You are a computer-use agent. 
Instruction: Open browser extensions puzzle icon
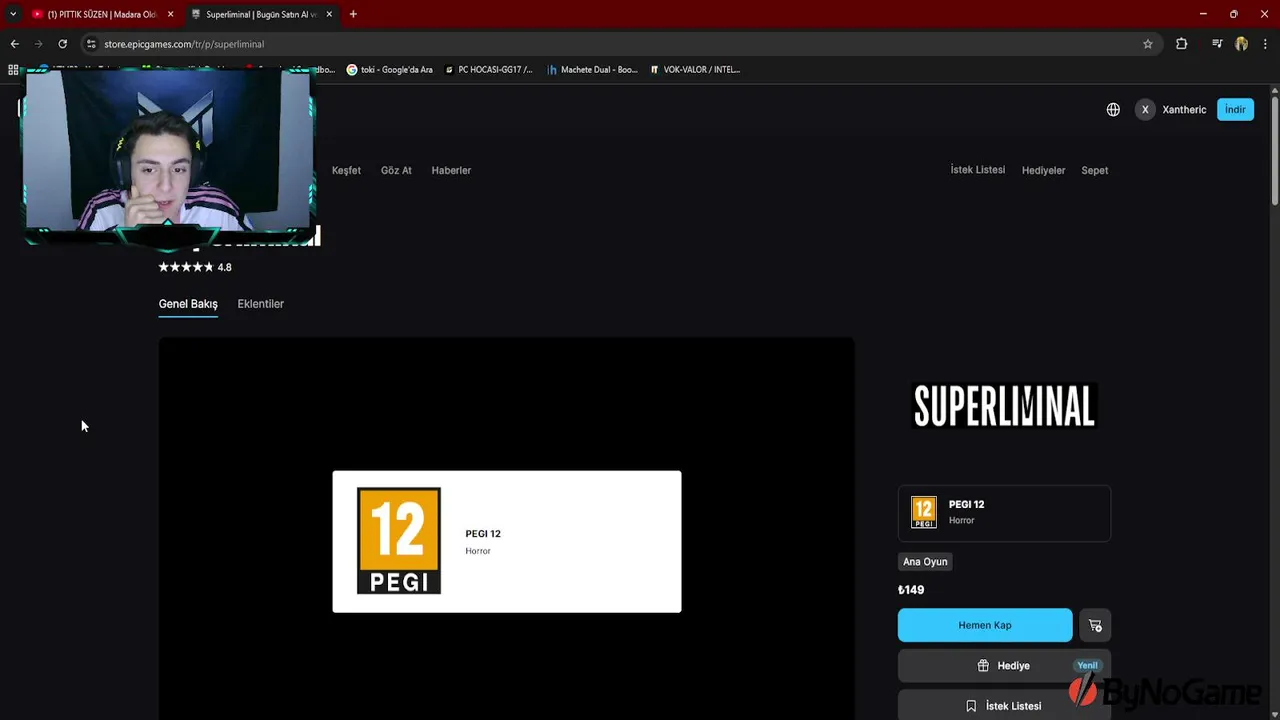(x=1181, y=44)
